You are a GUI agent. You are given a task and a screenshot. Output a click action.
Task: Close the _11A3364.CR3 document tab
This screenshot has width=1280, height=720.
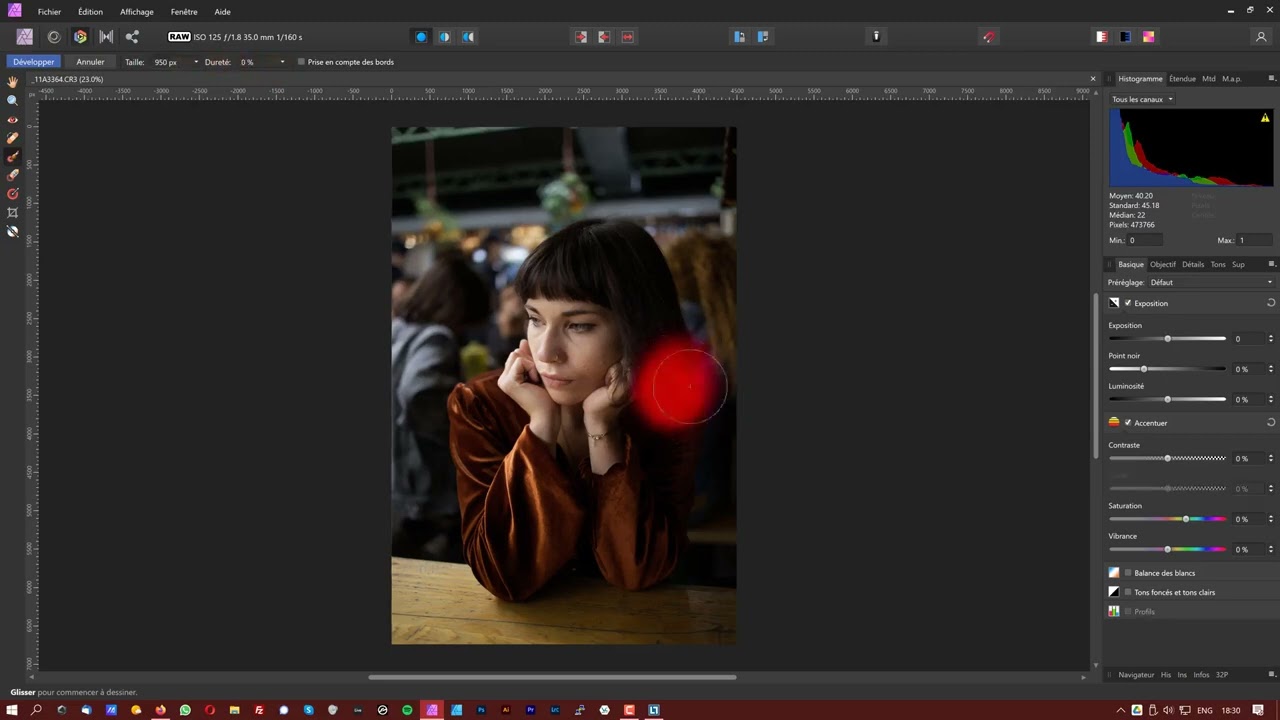1093,79
